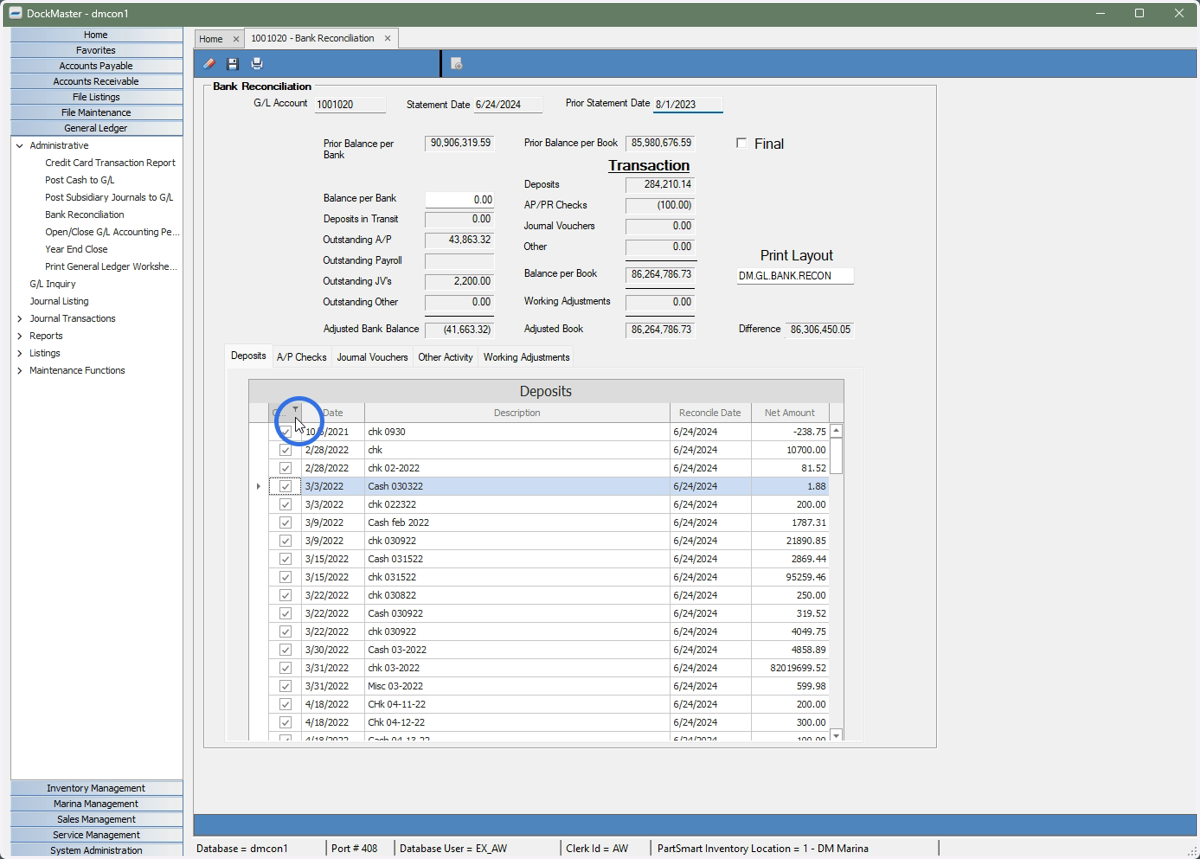1200x859 pixels.
Task: Uncheck the chk 0930 deposit row checkbox
Action: click(x=285, y=432)
